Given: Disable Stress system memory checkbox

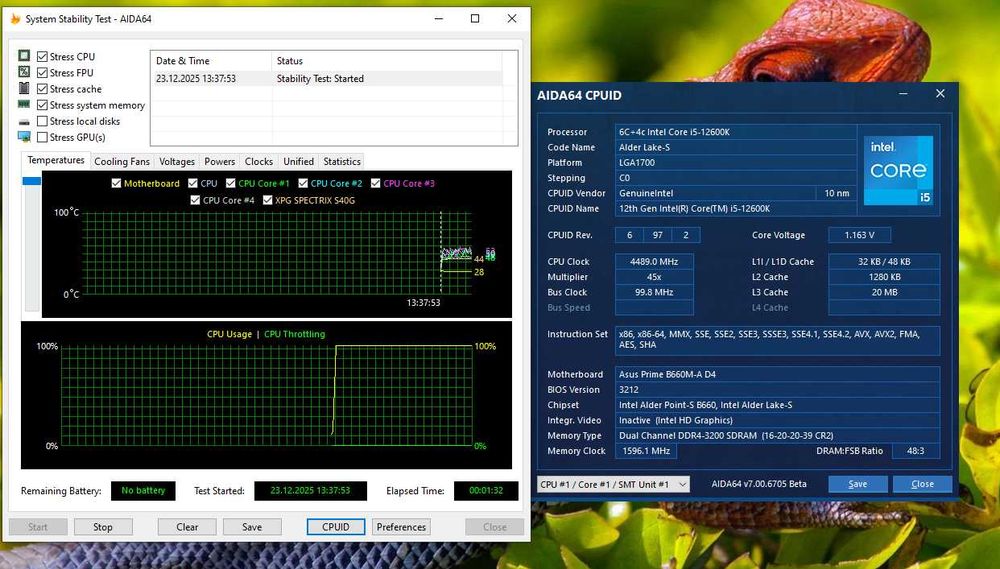Looking at the screenshot, I should pyautogui.click(x=42, y=105).
